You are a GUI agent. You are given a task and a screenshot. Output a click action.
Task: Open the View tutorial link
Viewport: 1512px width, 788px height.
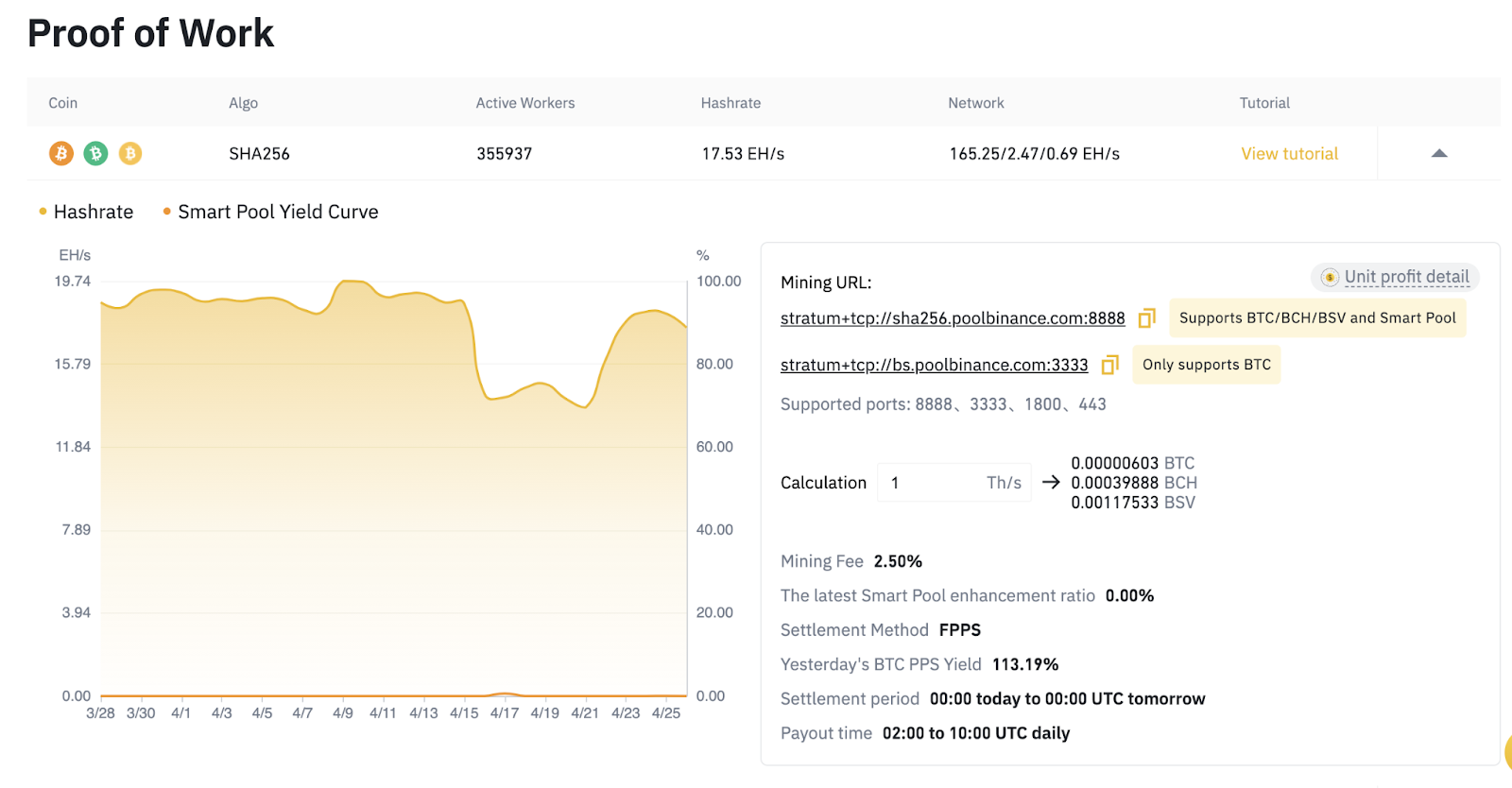point(1289,153)
